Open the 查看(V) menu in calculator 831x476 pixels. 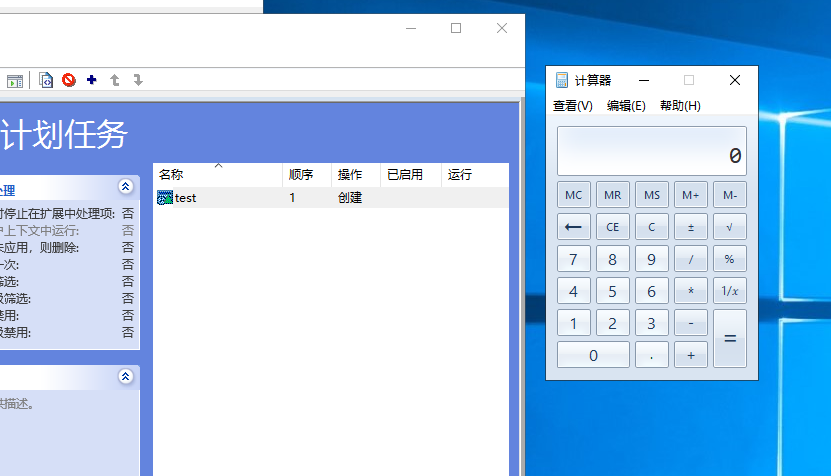pyautogui.click(x=572, y=106)
